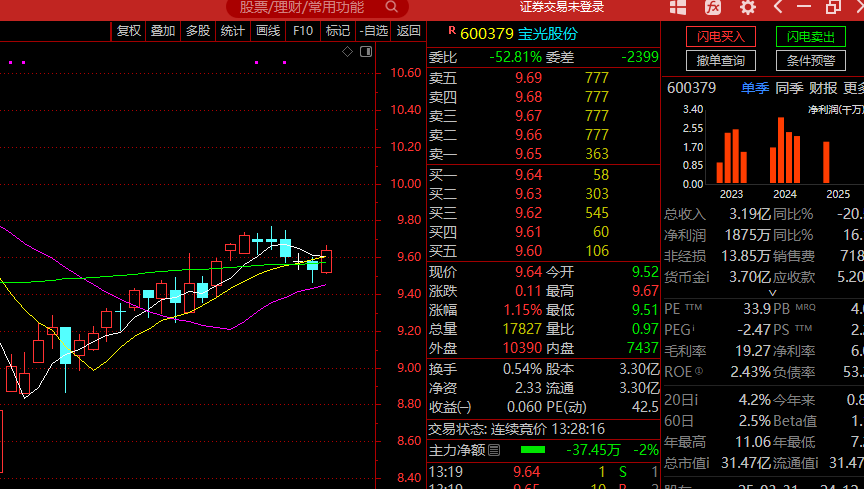Open the 财报 tab
This screenshot has height=489, width=864.
coord(823,88)
